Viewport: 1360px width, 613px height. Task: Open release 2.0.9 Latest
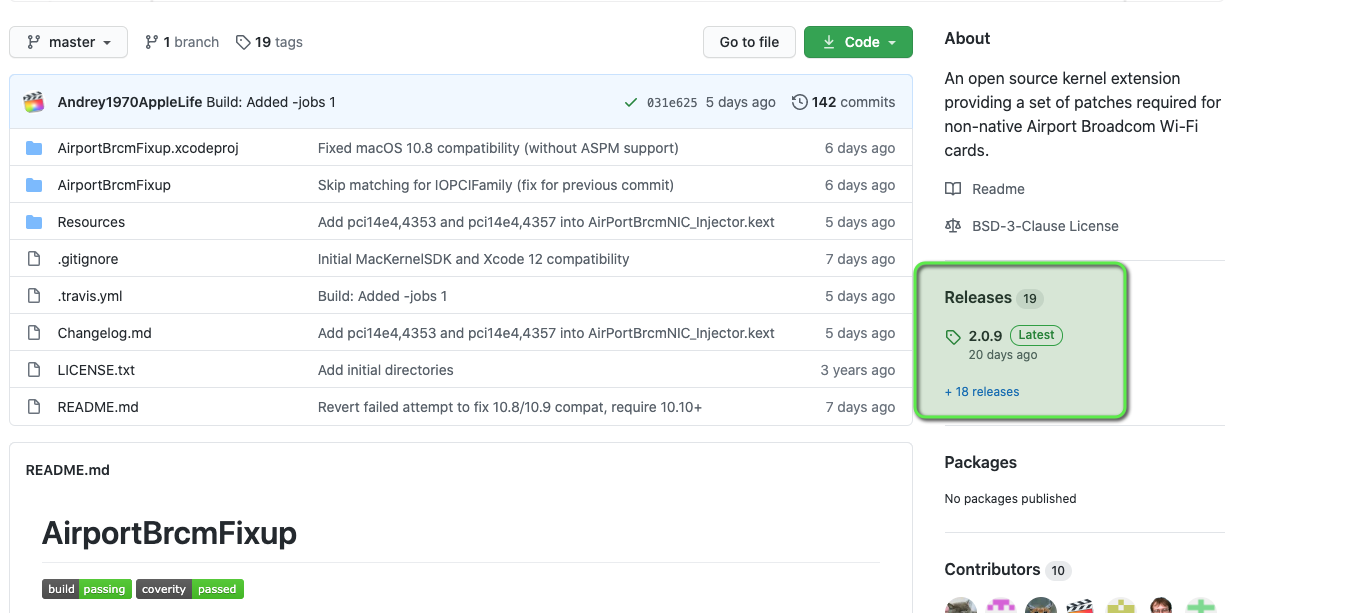(1015, 336)
